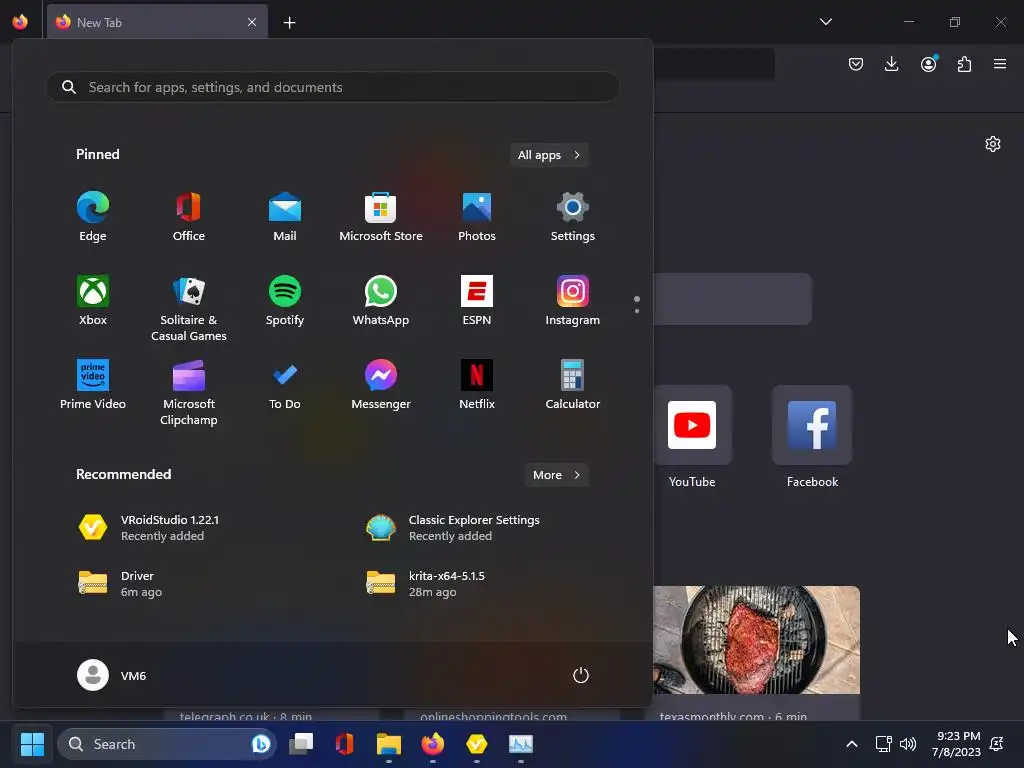Select the Firefox New Tab tab
Screen dimensions: 1024x768
tap(157, 22)
